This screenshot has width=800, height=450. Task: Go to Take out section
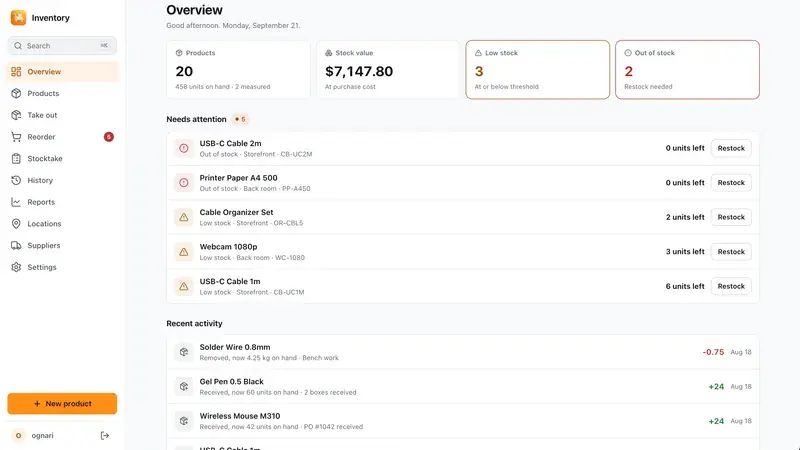tap(62, 115)
